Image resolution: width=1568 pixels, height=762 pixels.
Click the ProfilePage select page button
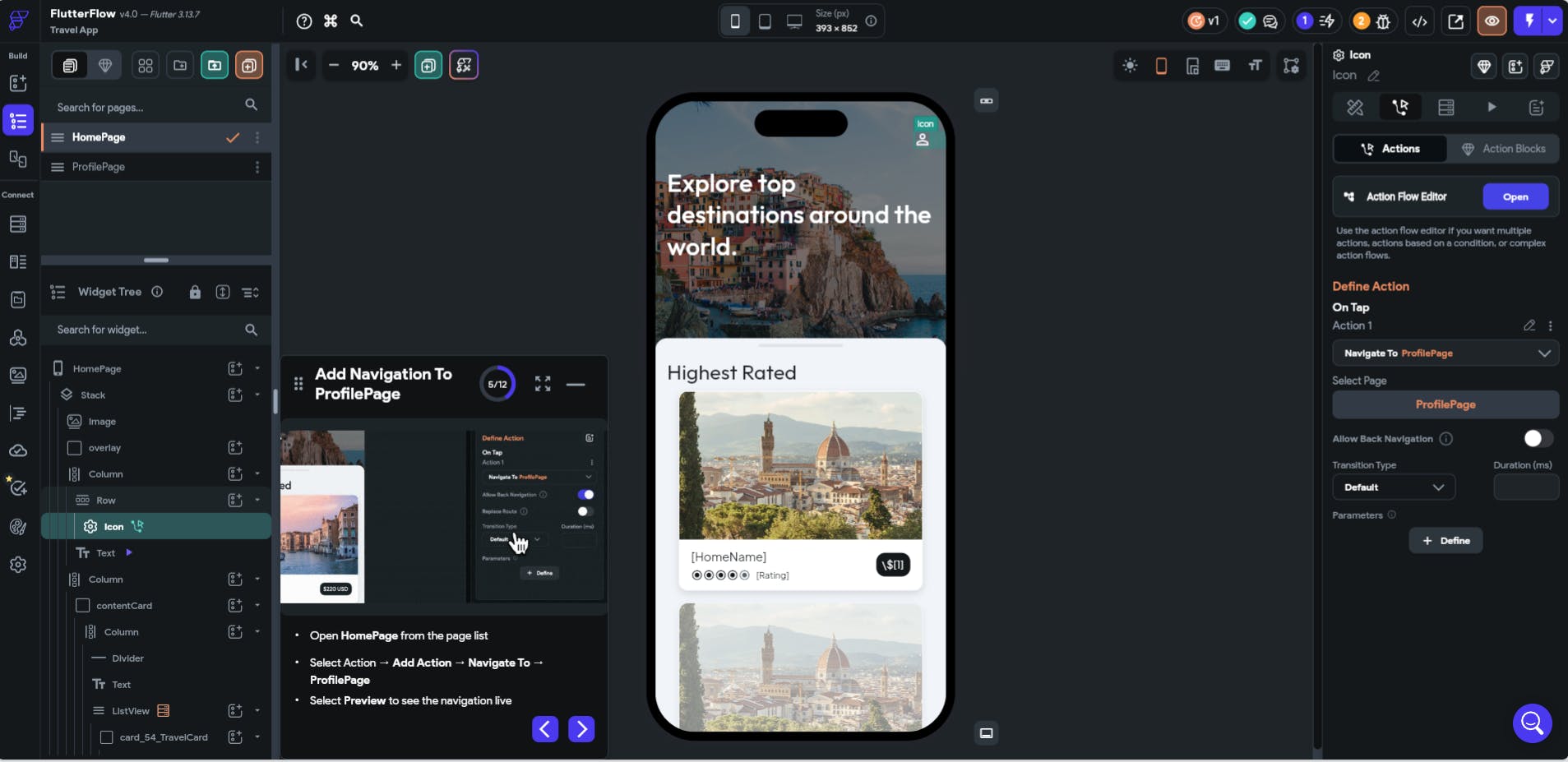coord(1445,404)
